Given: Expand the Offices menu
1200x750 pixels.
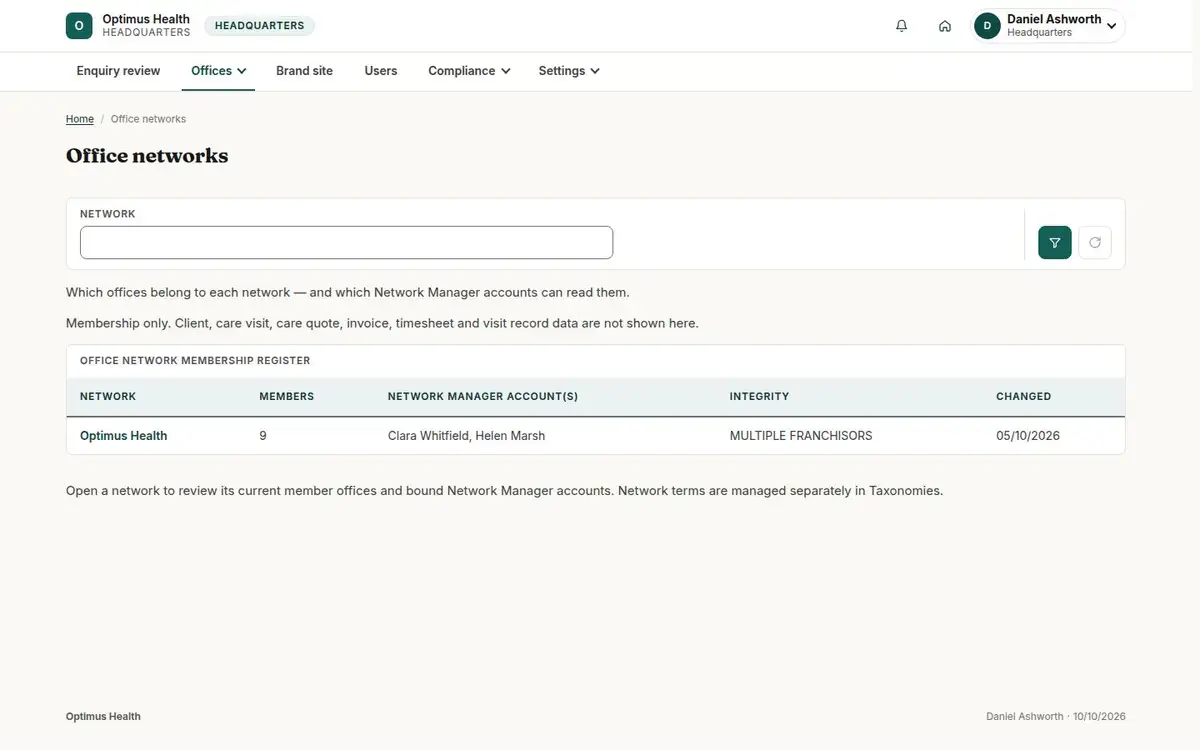Looking at the screenshot, I should [218, 71].
